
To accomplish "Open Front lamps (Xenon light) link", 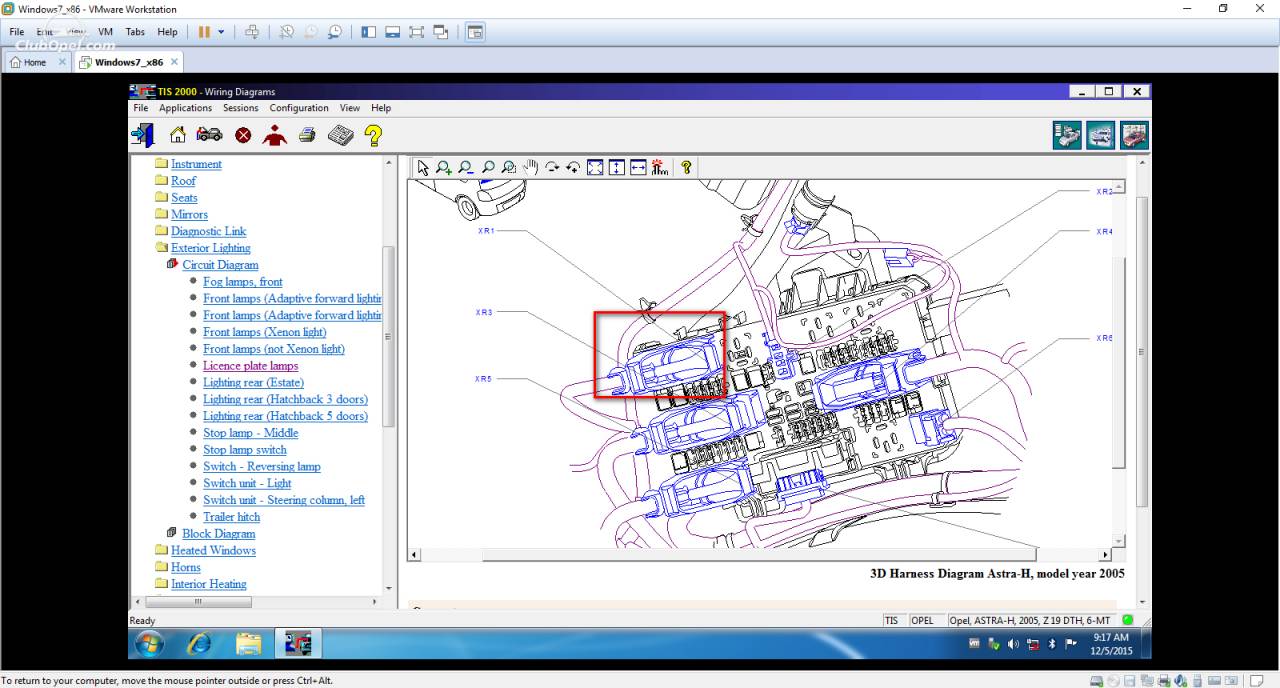I will [265, 332].
